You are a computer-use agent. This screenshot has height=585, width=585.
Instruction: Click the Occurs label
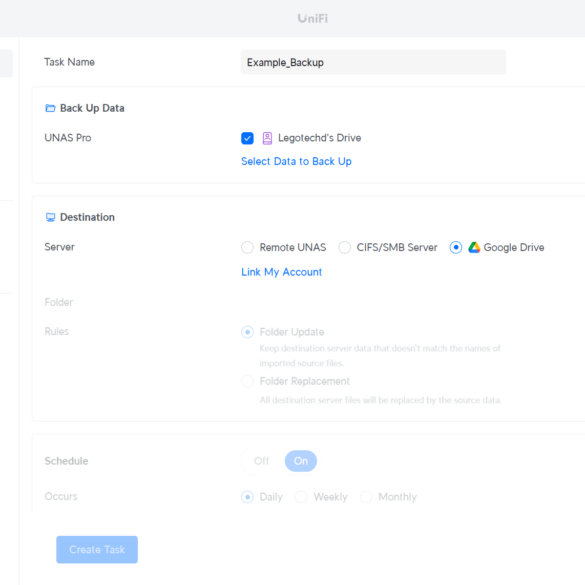[61, 497]
